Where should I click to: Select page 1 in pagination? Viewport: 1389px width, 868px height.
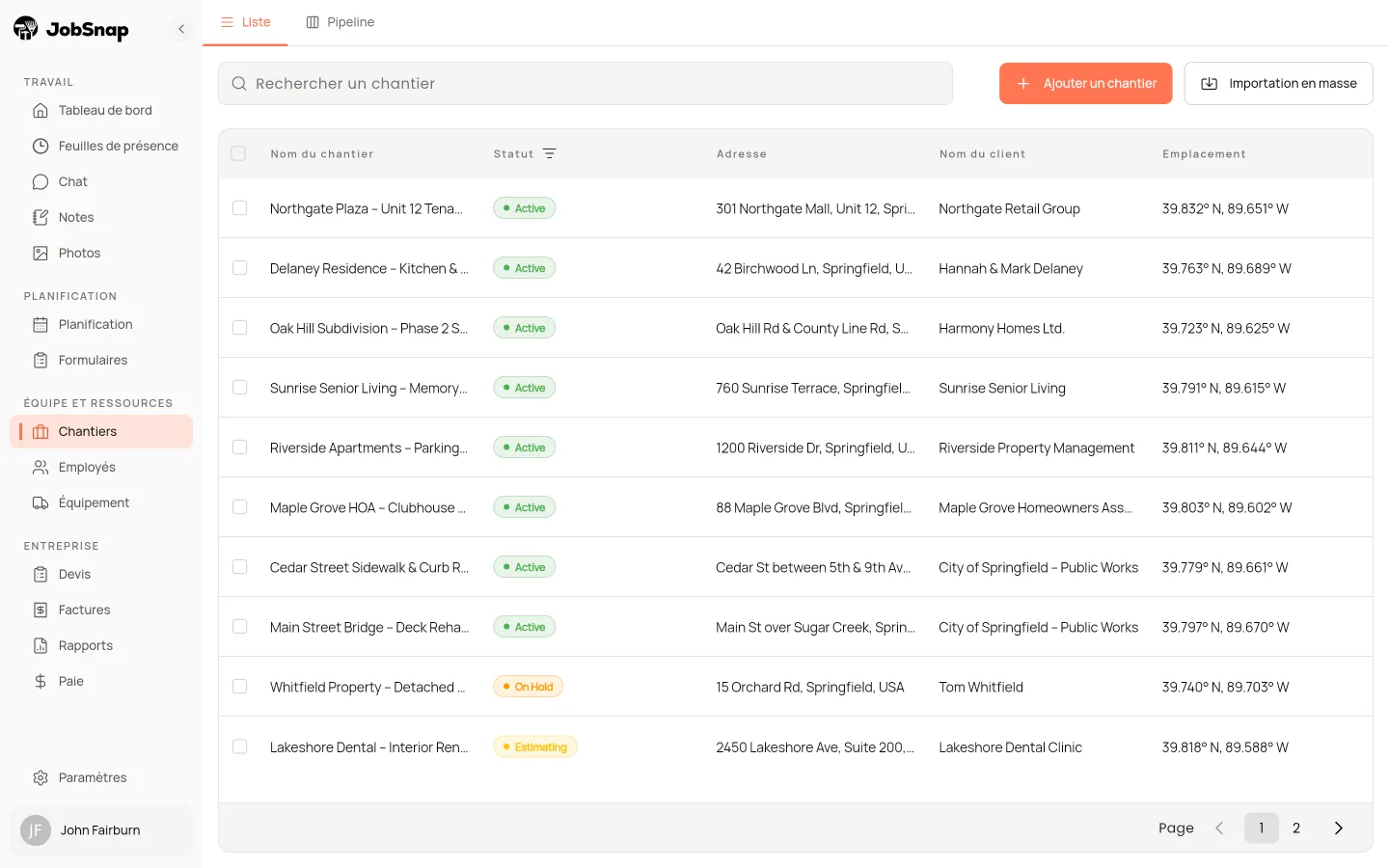coord(1262,828)
